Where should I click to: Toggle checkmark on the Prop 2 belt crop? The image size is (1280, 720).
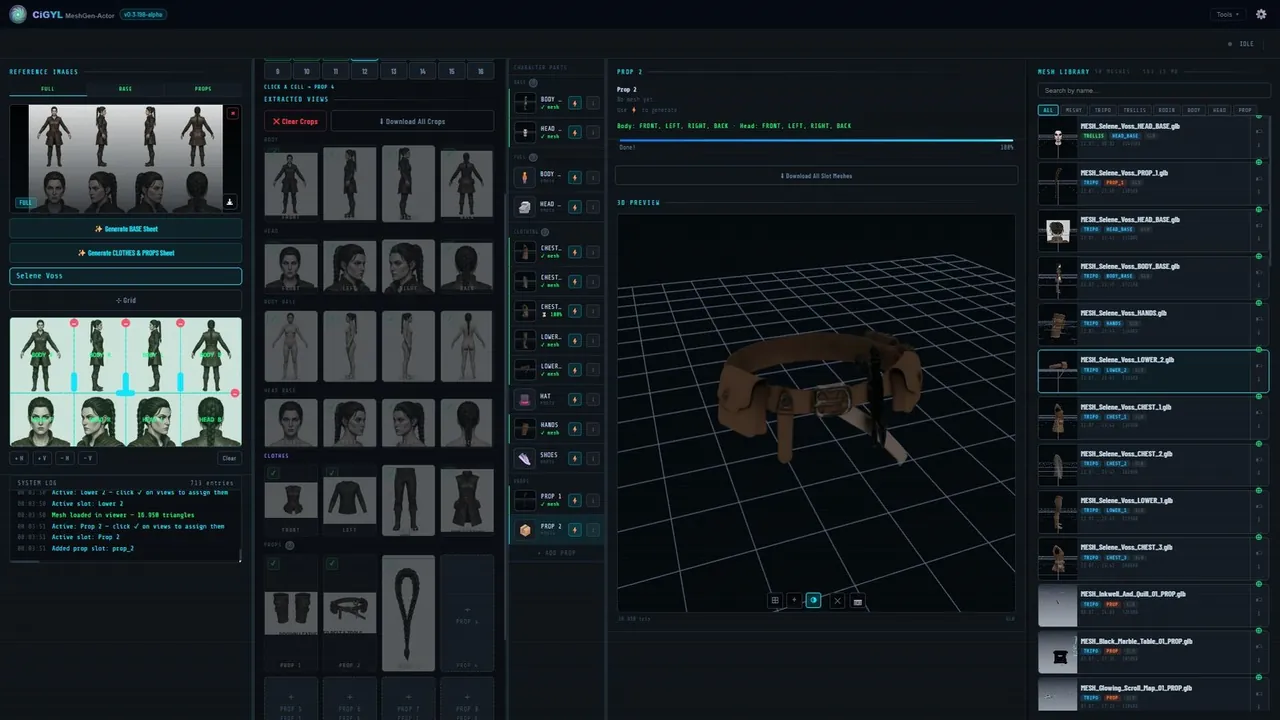331,564
